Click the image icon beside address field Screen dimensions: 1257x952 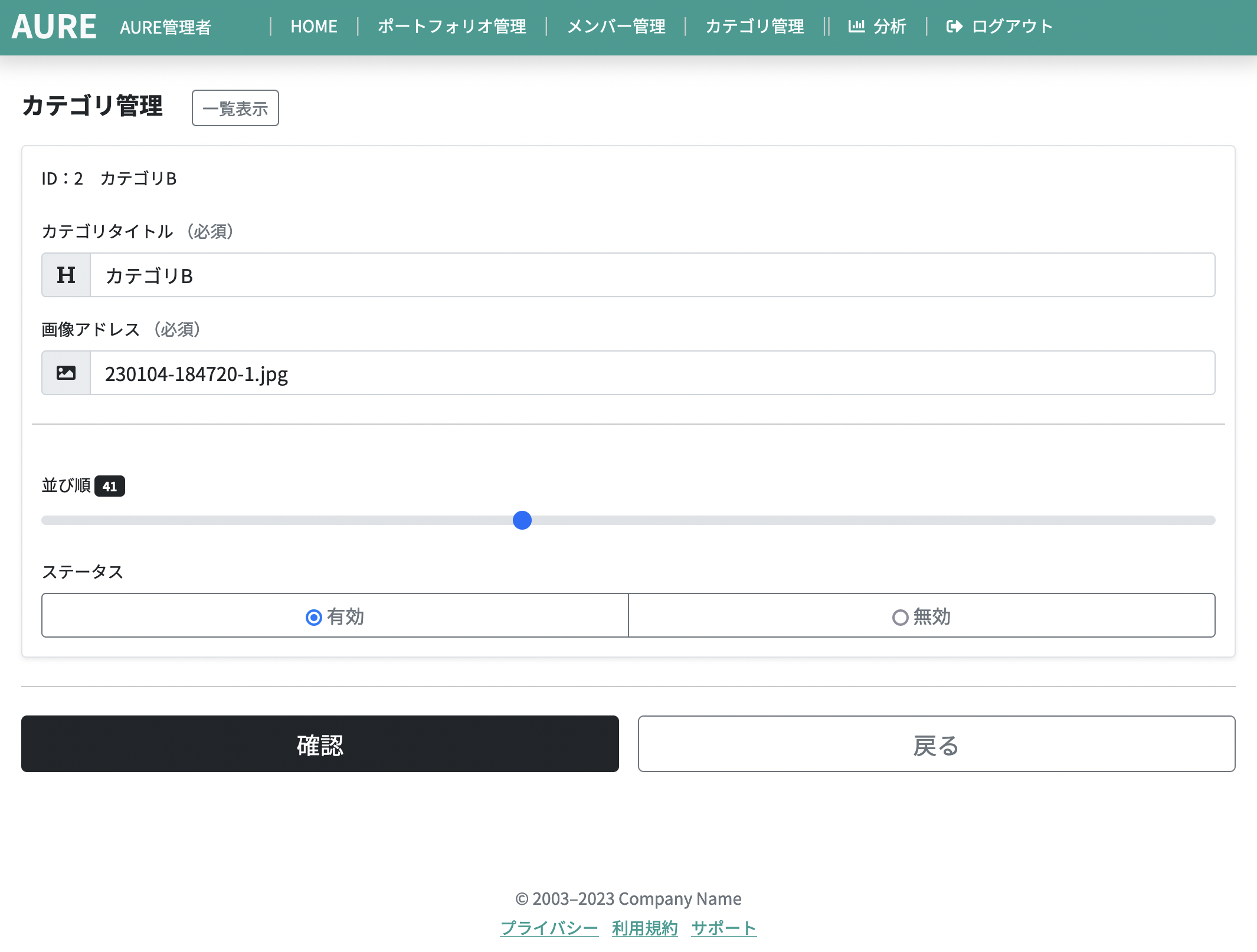(x=66, y=373)
